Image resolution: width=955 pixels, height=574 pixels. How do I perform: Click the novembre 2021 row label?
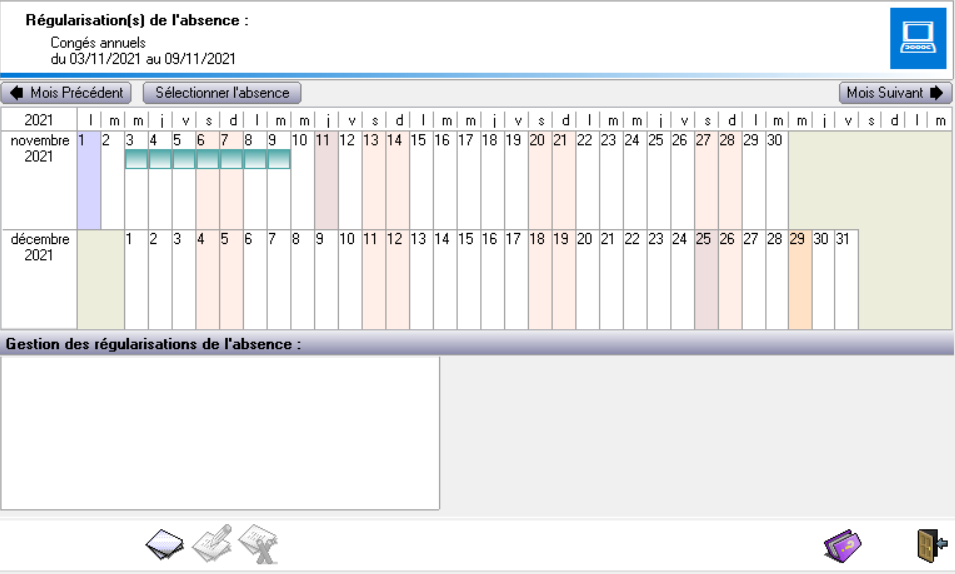[x=40, y=148]
